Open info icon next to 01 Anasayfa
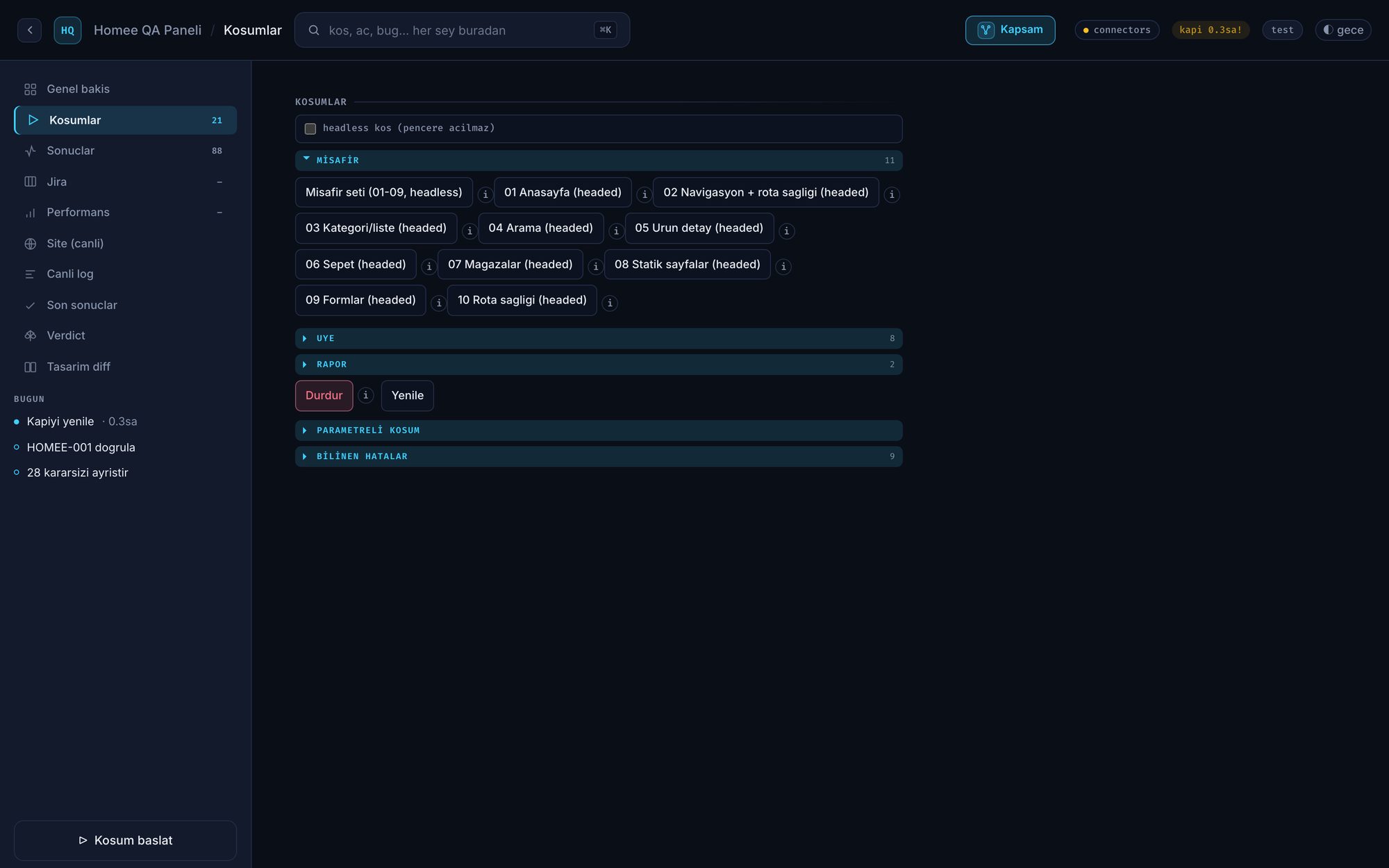The height and width of the screenshot is (868, 1389). (644, 194)
